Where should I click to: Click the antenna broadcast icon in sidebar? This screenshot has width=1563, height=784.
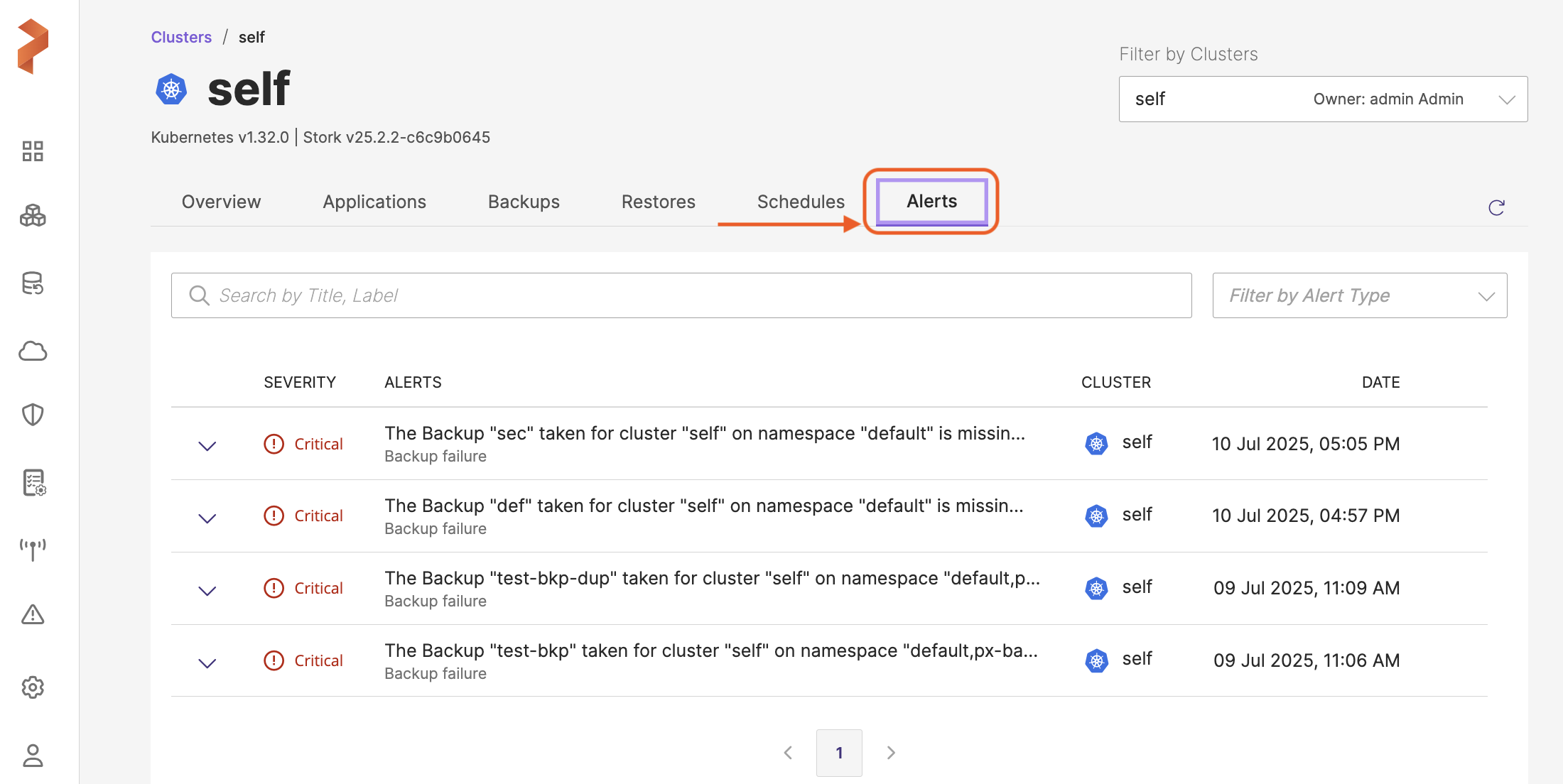pos(33,549)
